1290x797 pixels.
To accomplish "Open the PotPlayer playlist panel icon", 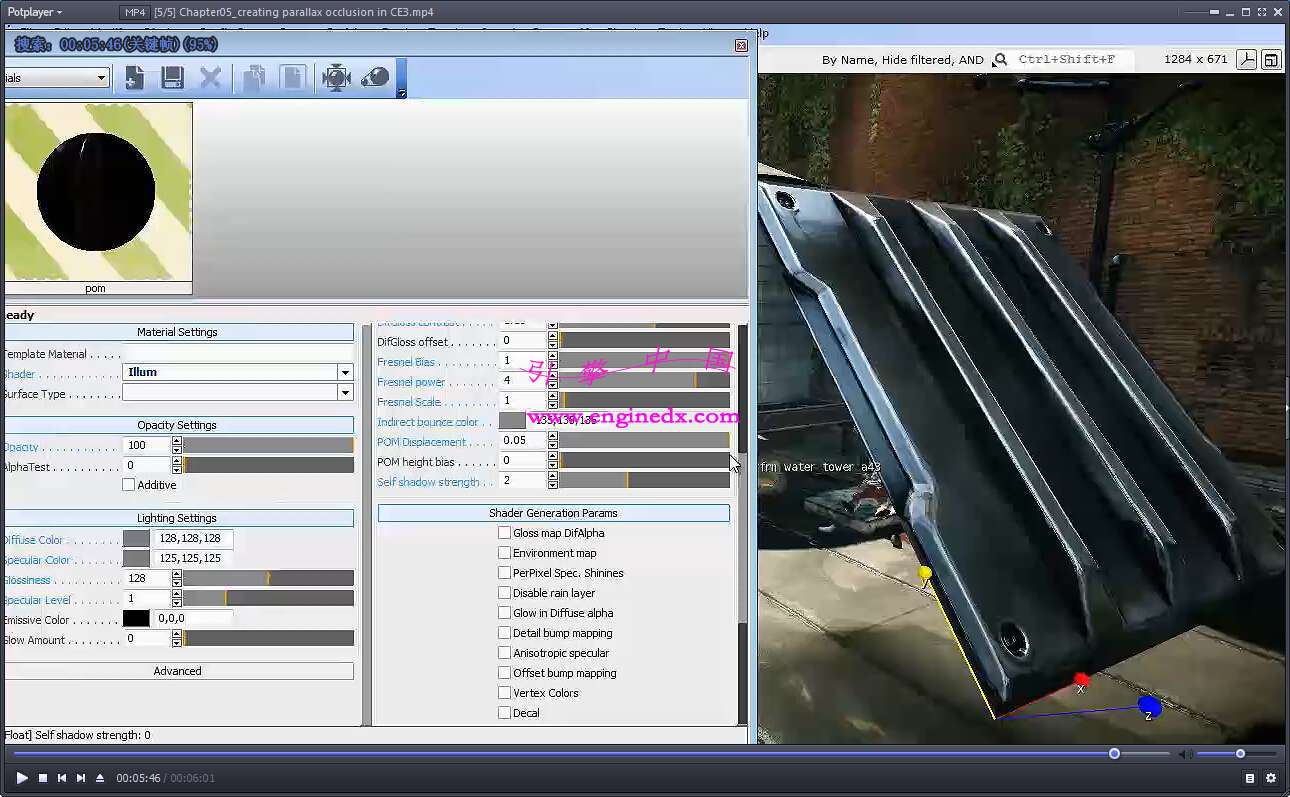I will tap(1250, 778).
